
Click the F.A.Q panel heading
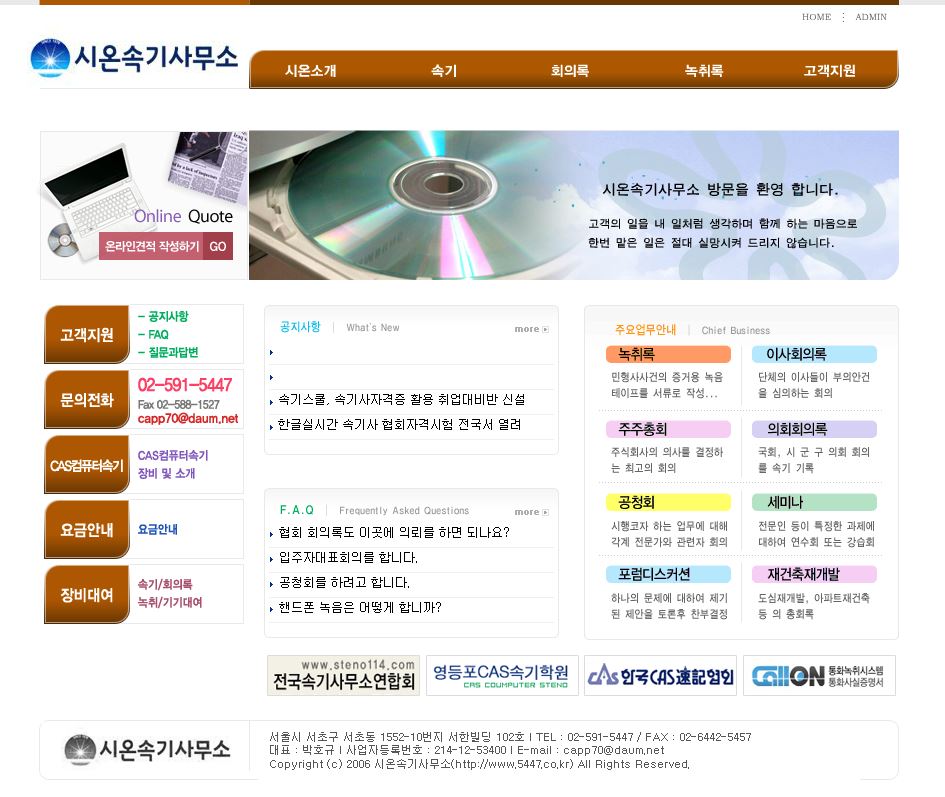(297, 511)
